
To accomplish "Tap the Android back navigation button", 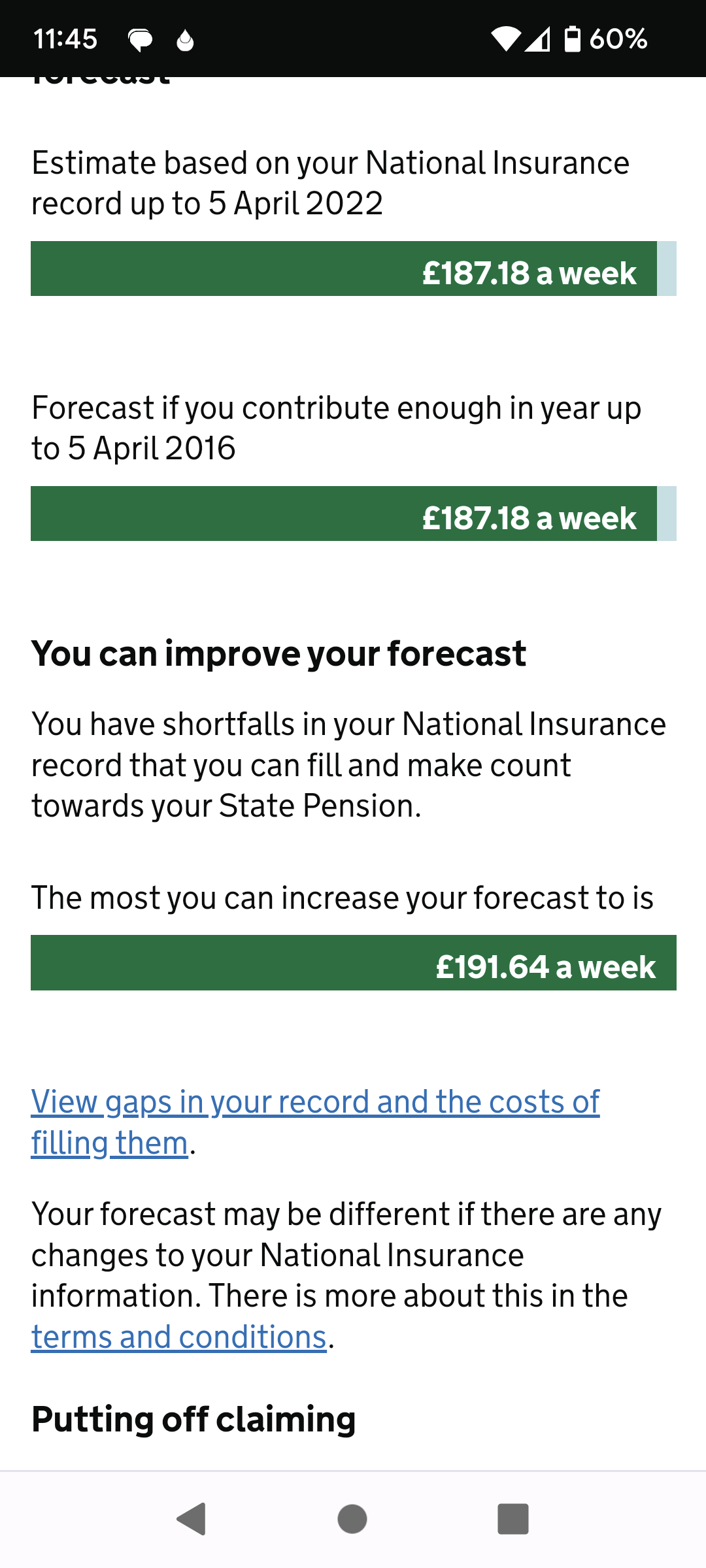I will click(x=192, y=1518).
